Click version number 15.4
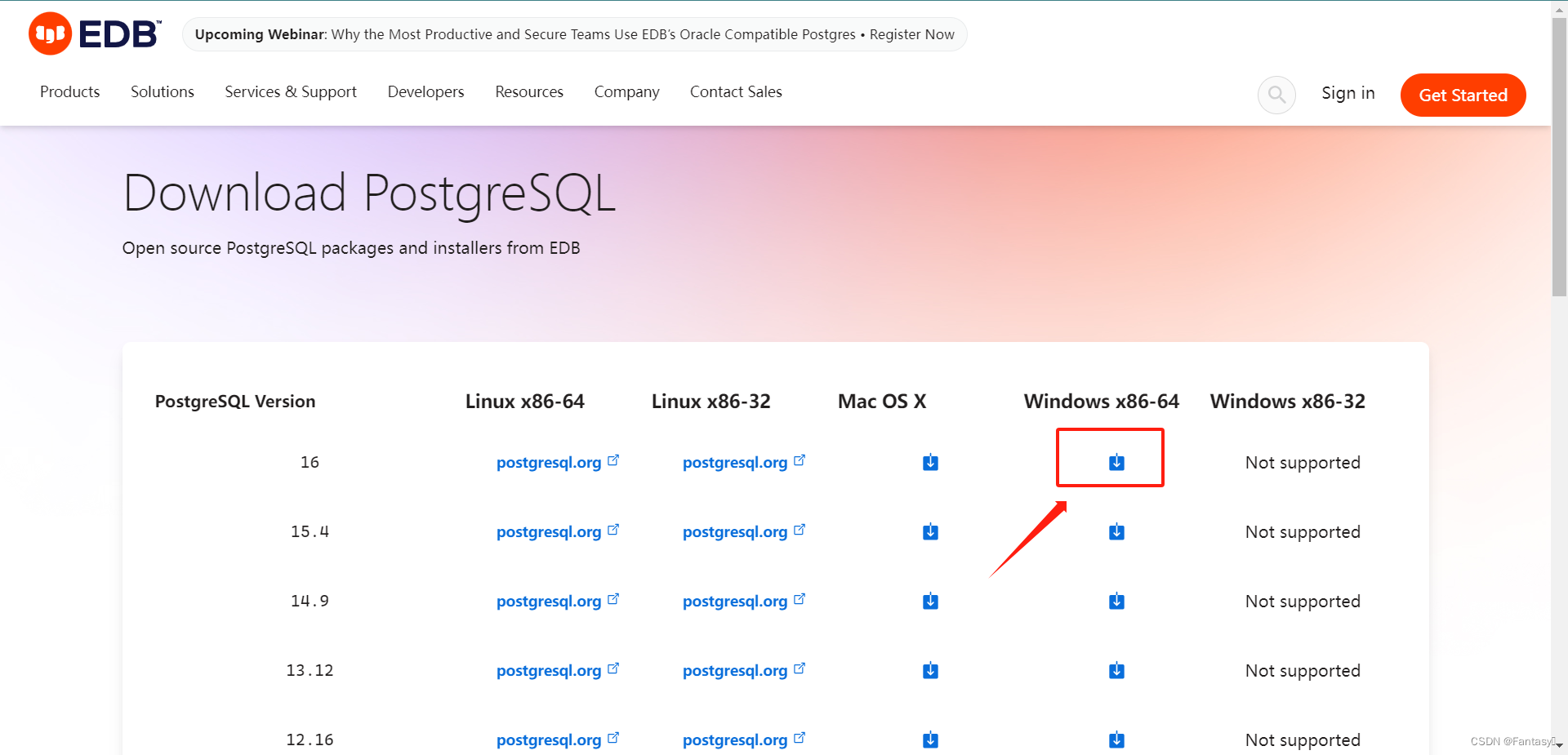 [310, 531]
